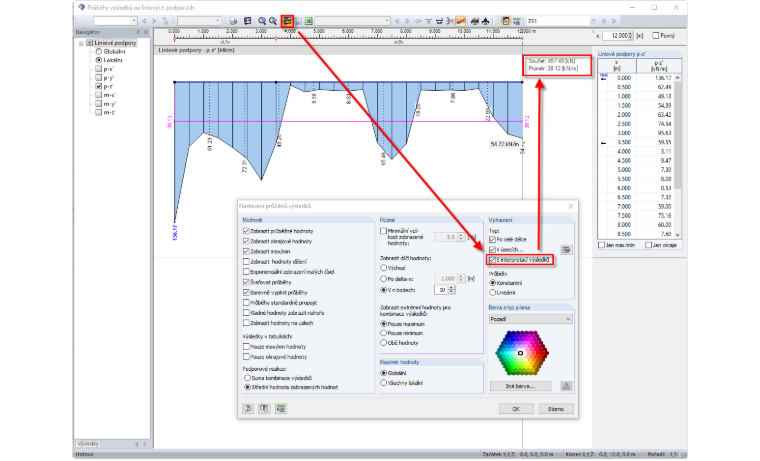
Task: Select Konstantní radio under Průběh
Action: click(x=492, y=283)
